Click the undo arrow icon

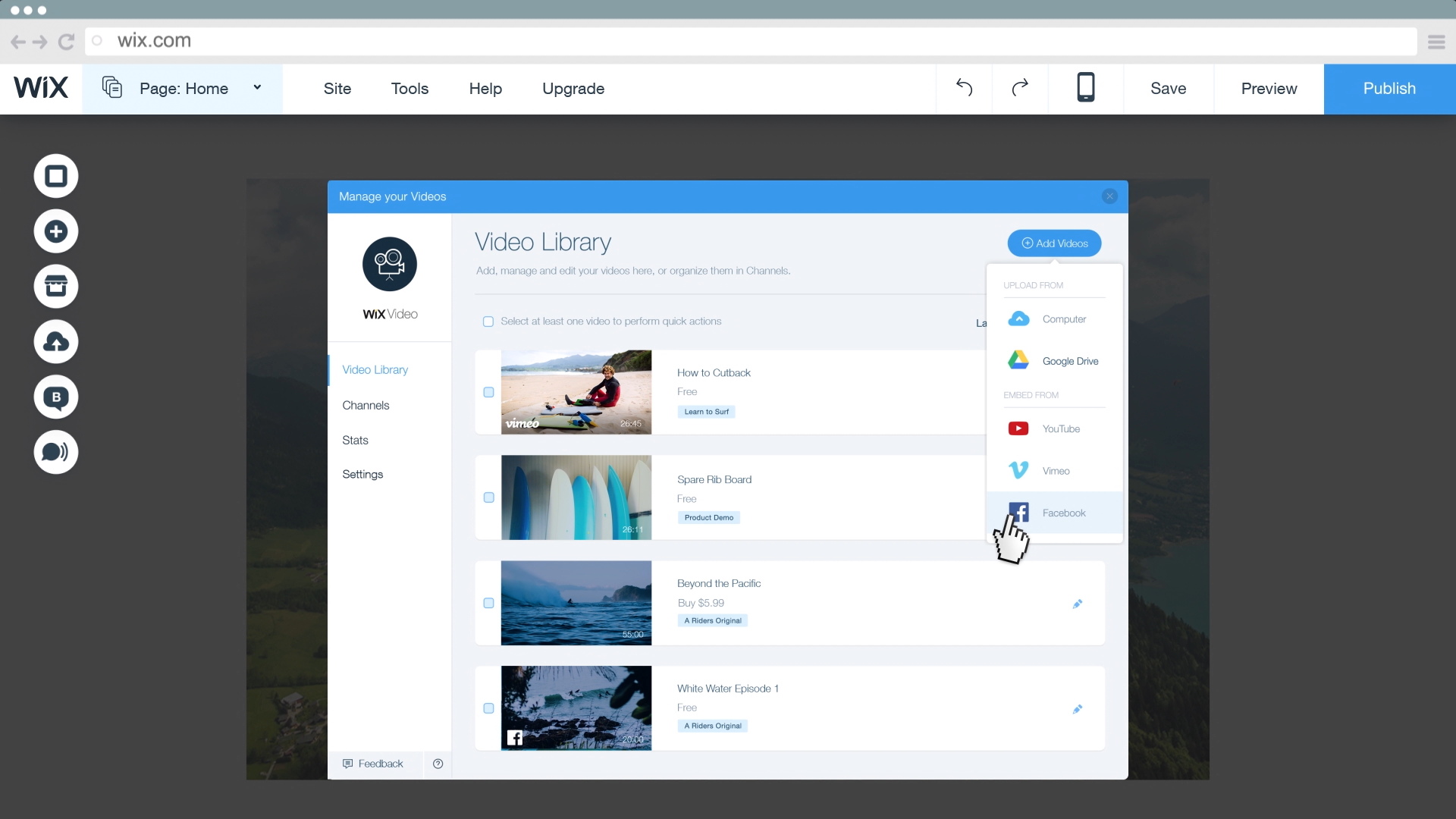[964, 88]
